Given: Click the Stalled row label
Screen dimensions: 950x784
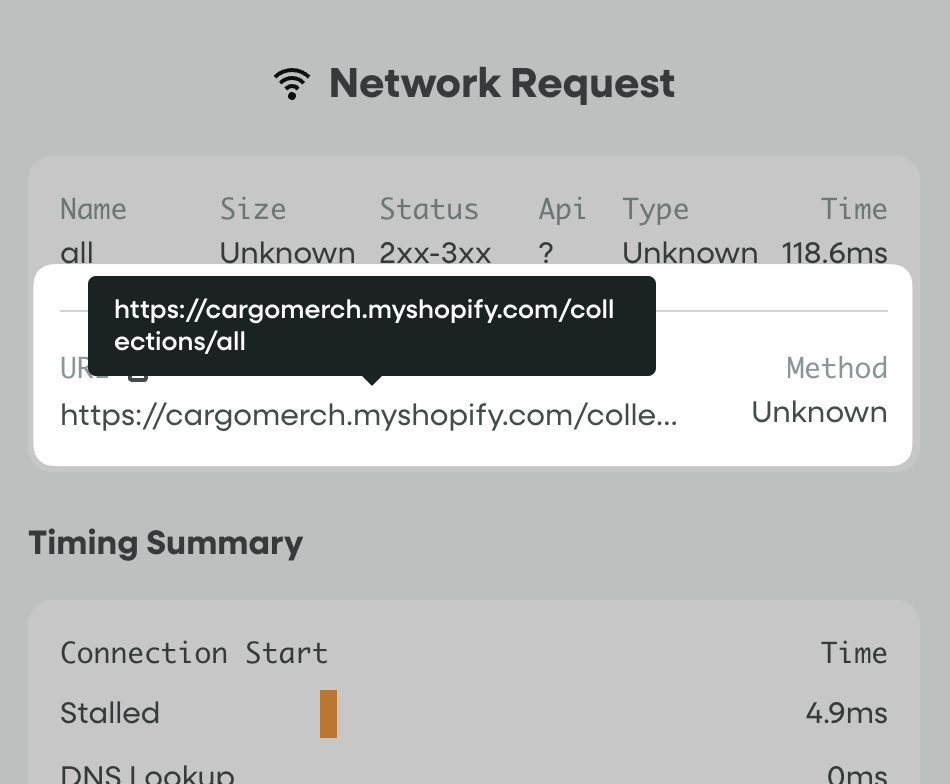Looking at the screenshot, I should 110,713.
